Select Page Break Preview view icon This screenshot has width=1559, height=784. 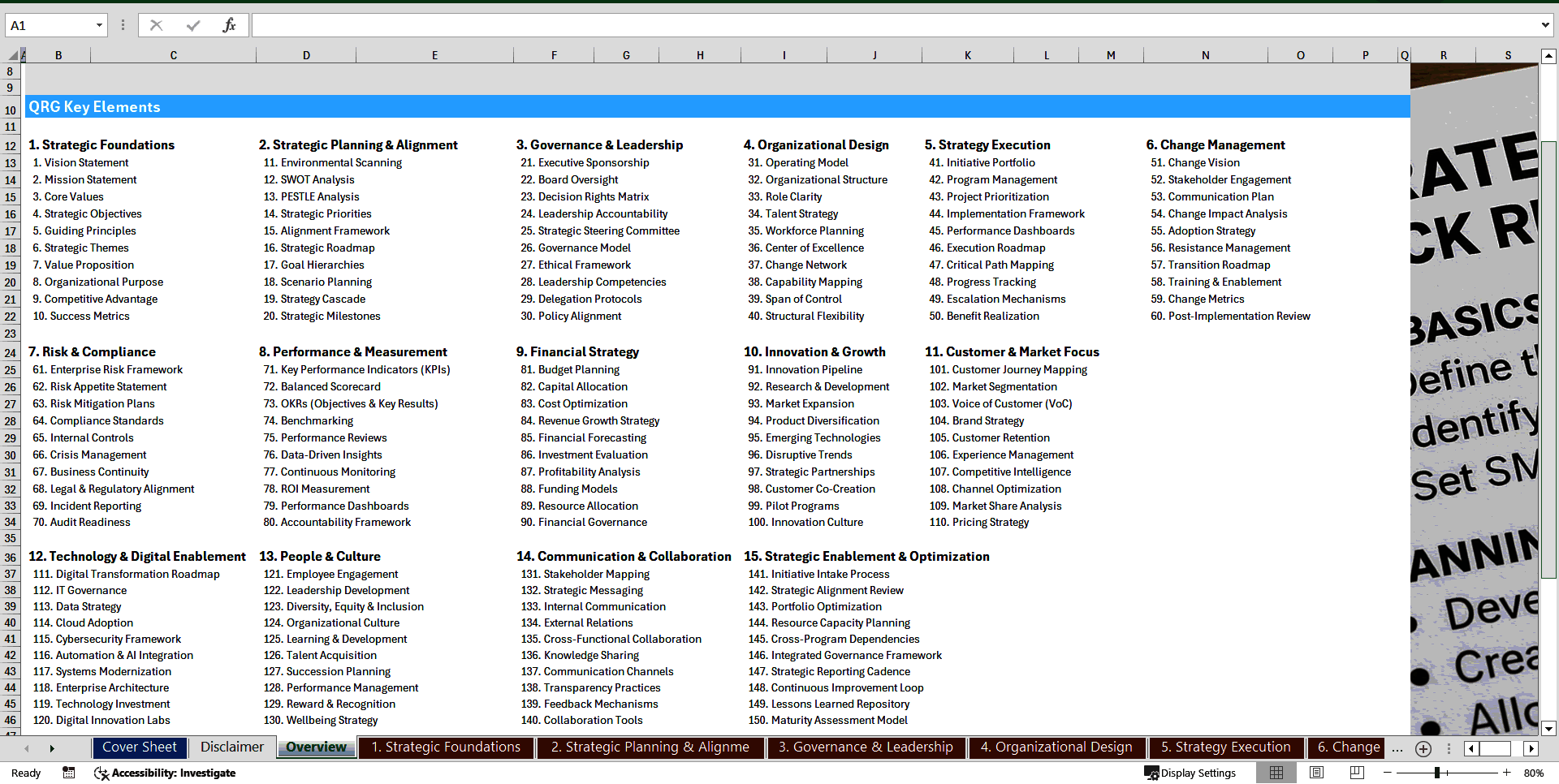pyautogui.click(x=1357, y=773)
